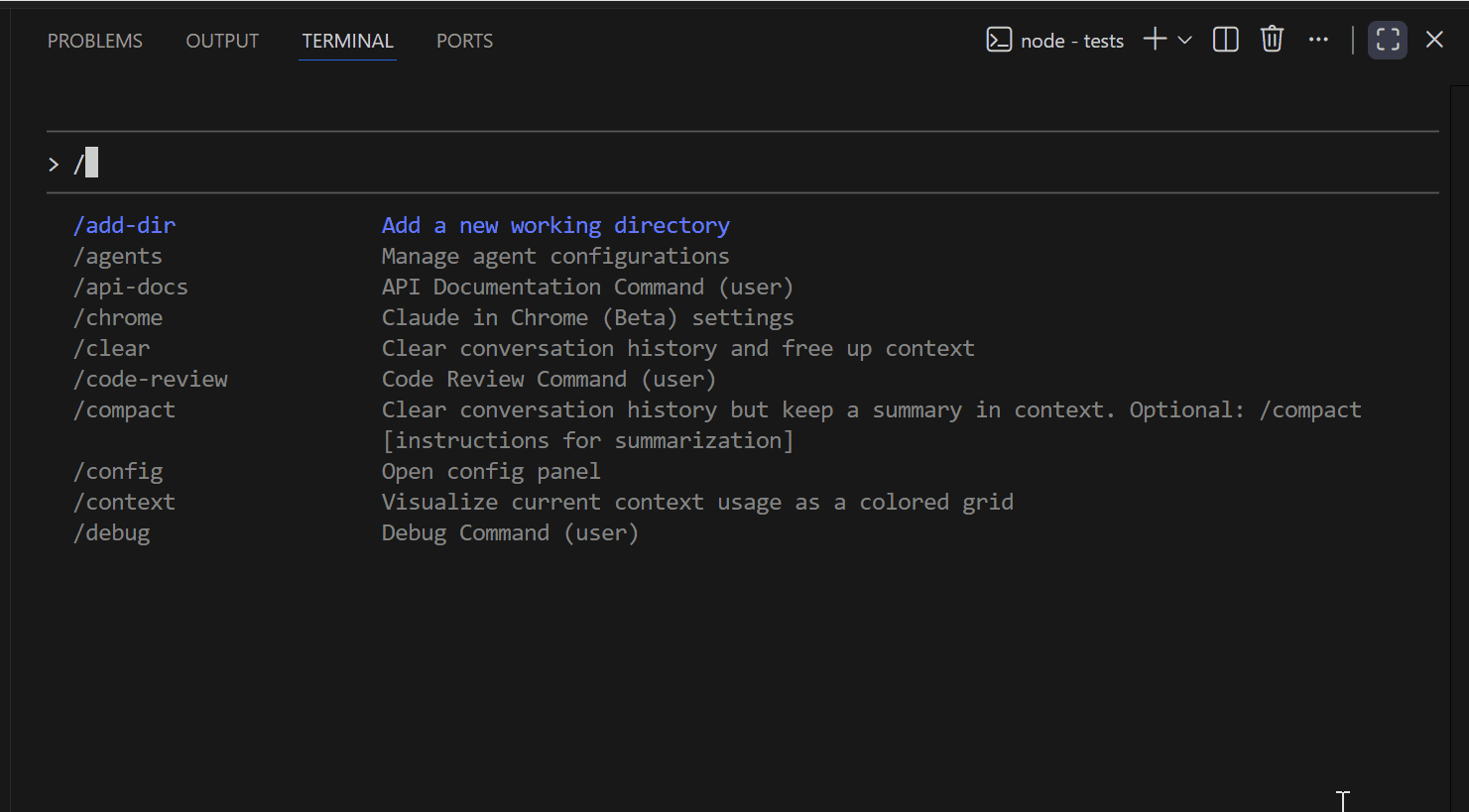The width and height of the screenshot is (1469, 812).
Task: Split the terminal pane
Action: pyautogui.click(x=1226, y=40)
